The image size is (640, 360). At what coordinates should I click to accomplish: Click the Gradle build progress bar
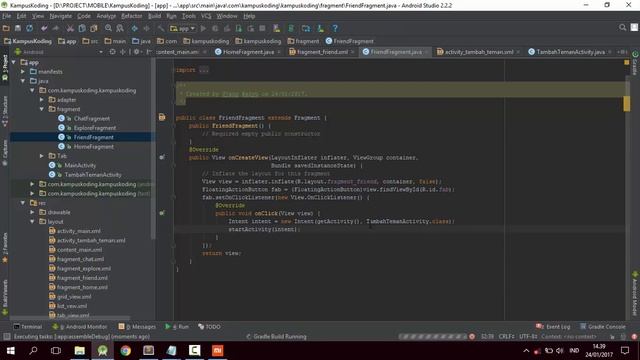point(433,337)
